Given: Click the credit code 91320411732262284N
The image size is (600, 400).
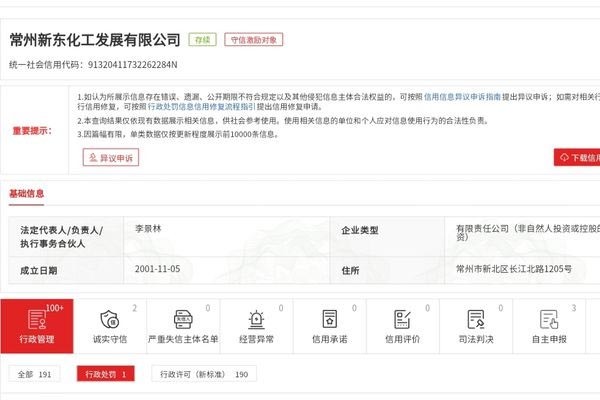Looking at the screenshot, I should [132, 65].
